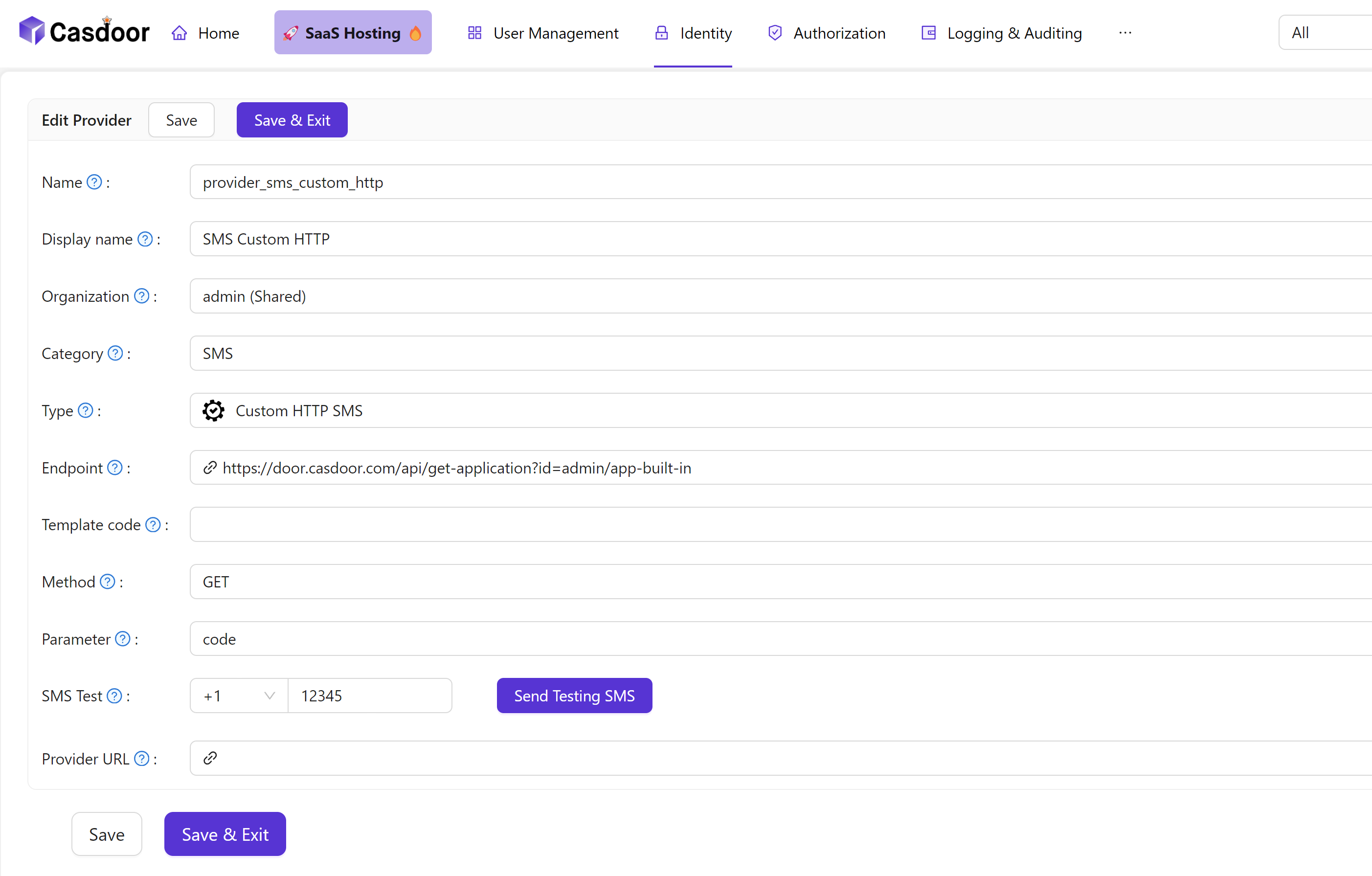1372x876 pixels.
Task: Open the Home menu item
Action: point(206,33)
